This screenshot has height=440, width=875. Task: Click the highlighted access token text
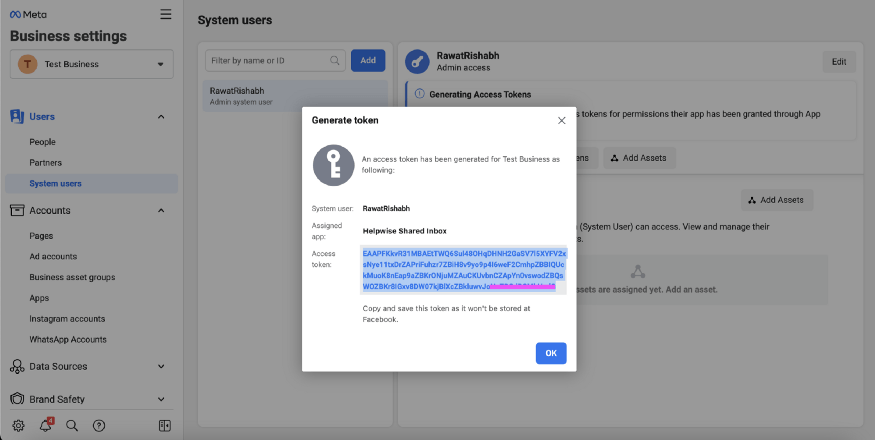463,270
